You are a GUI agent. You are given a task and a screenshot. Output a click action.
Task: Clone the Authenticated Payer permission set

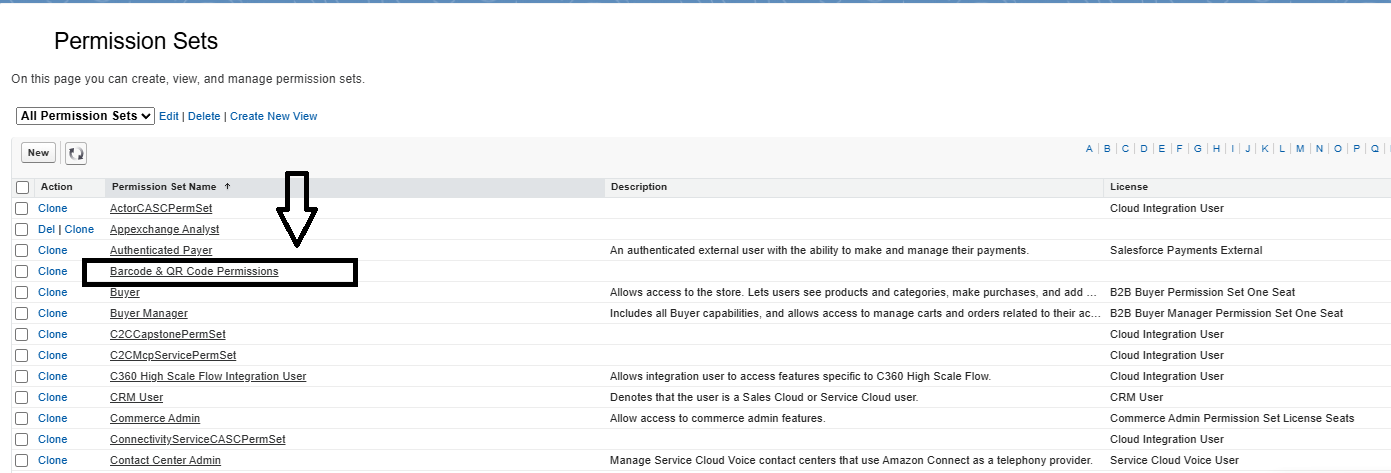[x=53, y=250]
